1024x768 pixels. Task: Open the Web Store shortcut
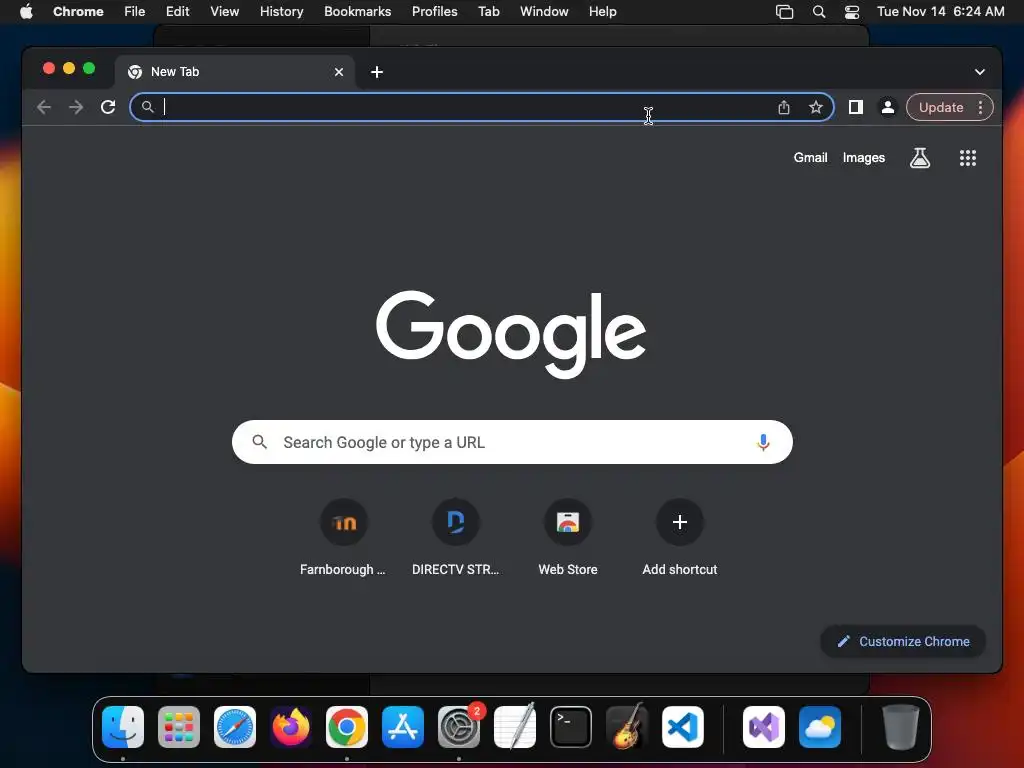(568, 538)
